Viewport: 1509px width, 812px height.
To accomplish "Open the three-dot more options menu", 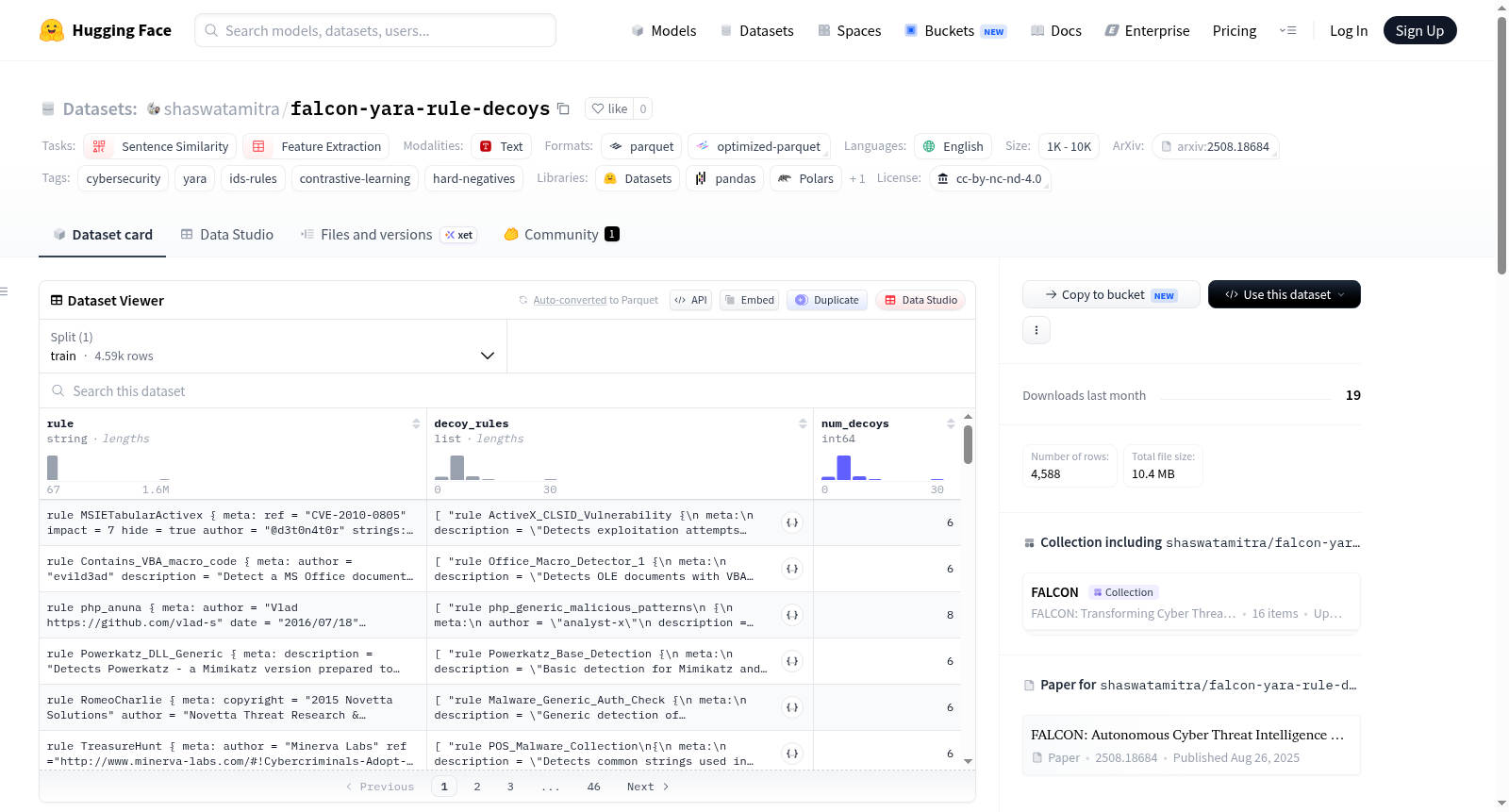I will 1036,330.
